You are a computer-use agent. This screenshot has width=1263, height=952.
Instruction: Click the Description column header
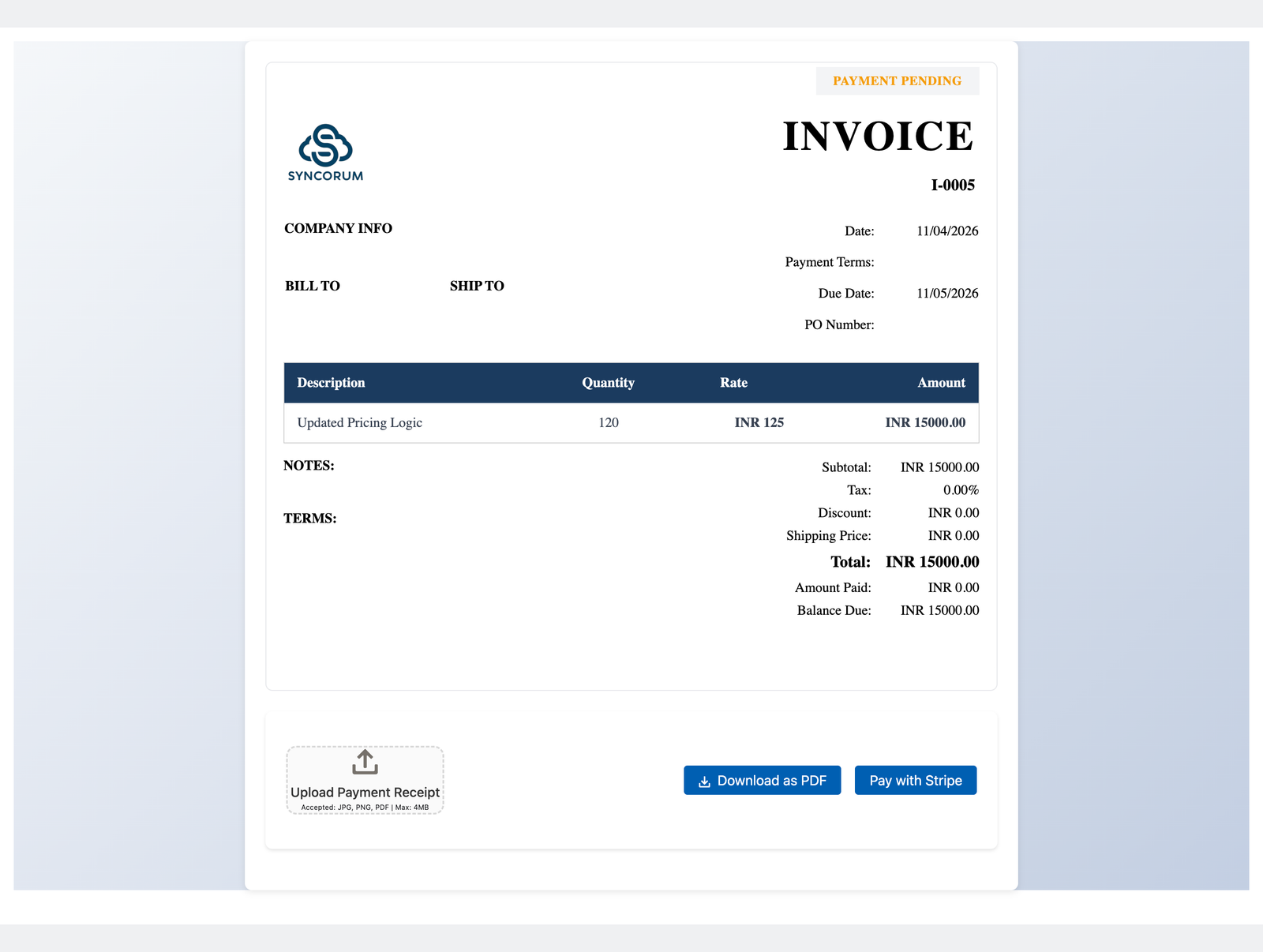point(331,383)
